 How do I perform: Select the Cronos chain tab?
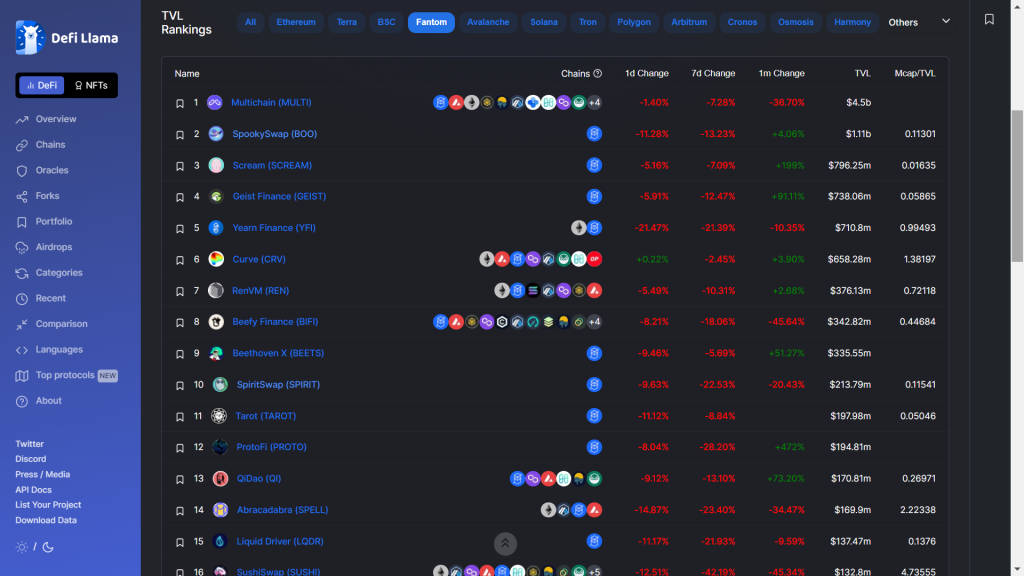point(743,22)
